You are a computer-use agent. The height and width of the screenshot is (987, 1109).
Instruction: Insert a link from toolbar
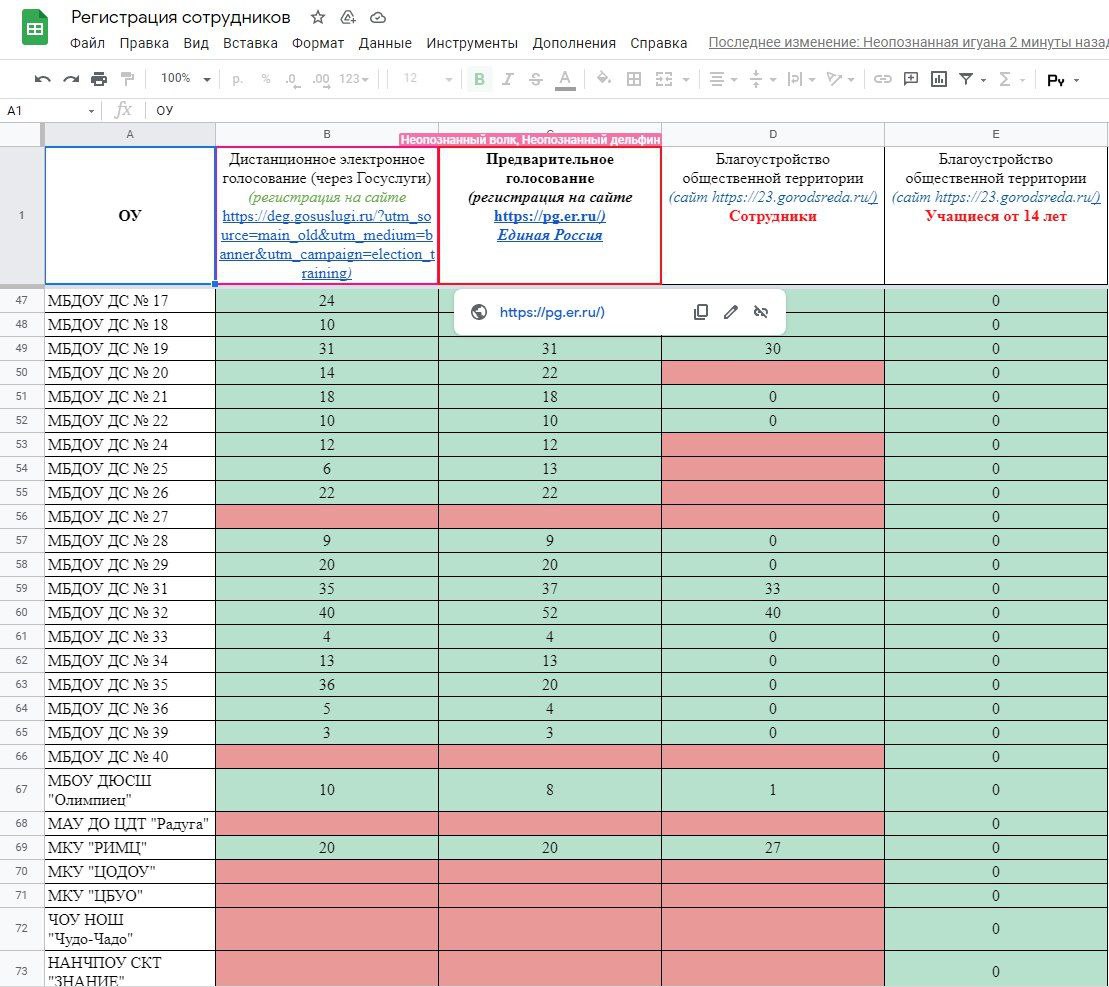[x=883, y=79]
